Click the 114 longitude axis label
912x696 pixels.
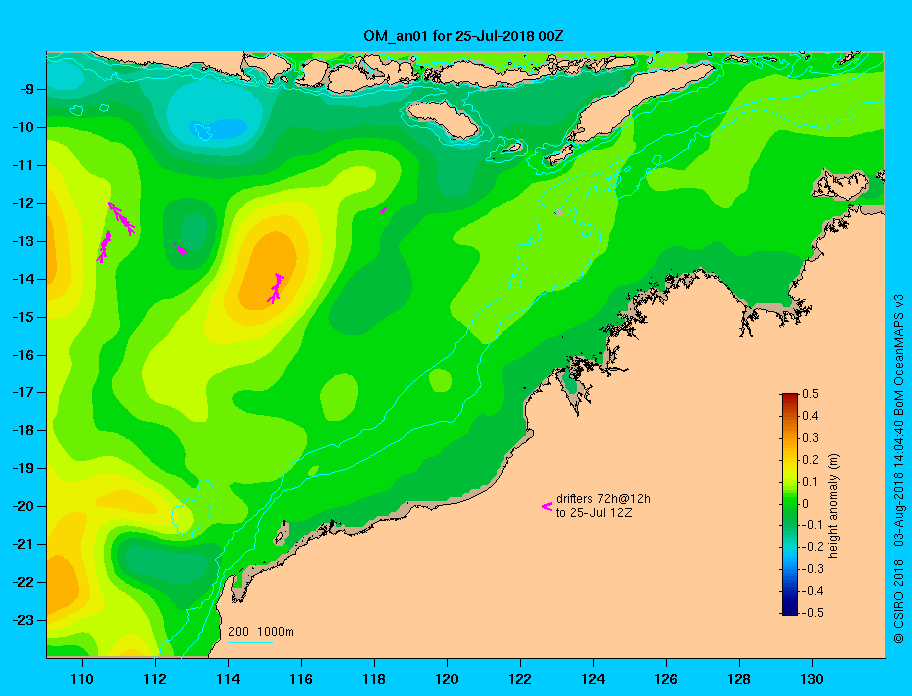(x=228, y=679)
